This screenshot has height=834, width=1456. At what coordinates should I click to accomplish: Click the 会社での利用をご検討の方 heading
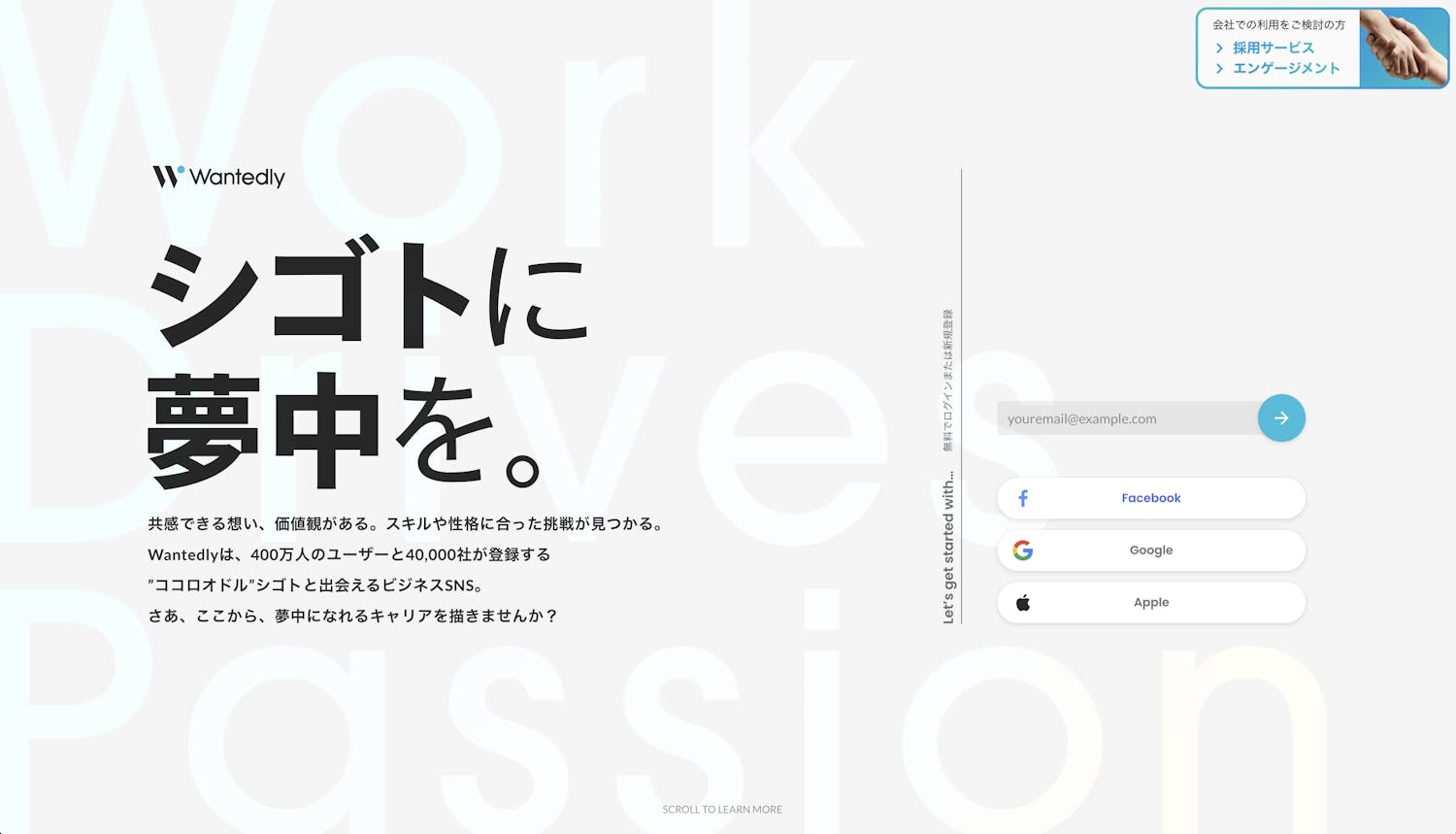click(x=1278, y=24)
